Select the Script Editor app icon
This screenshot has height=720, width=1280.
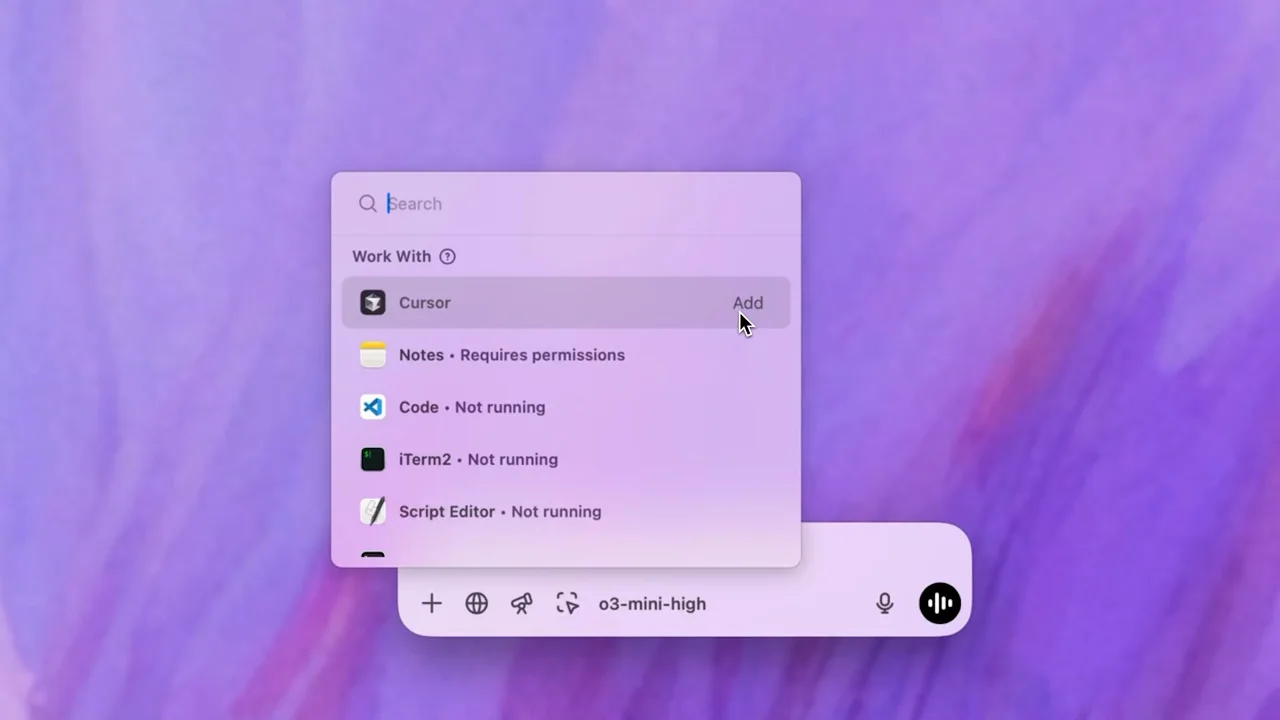(x=373, y=511)
